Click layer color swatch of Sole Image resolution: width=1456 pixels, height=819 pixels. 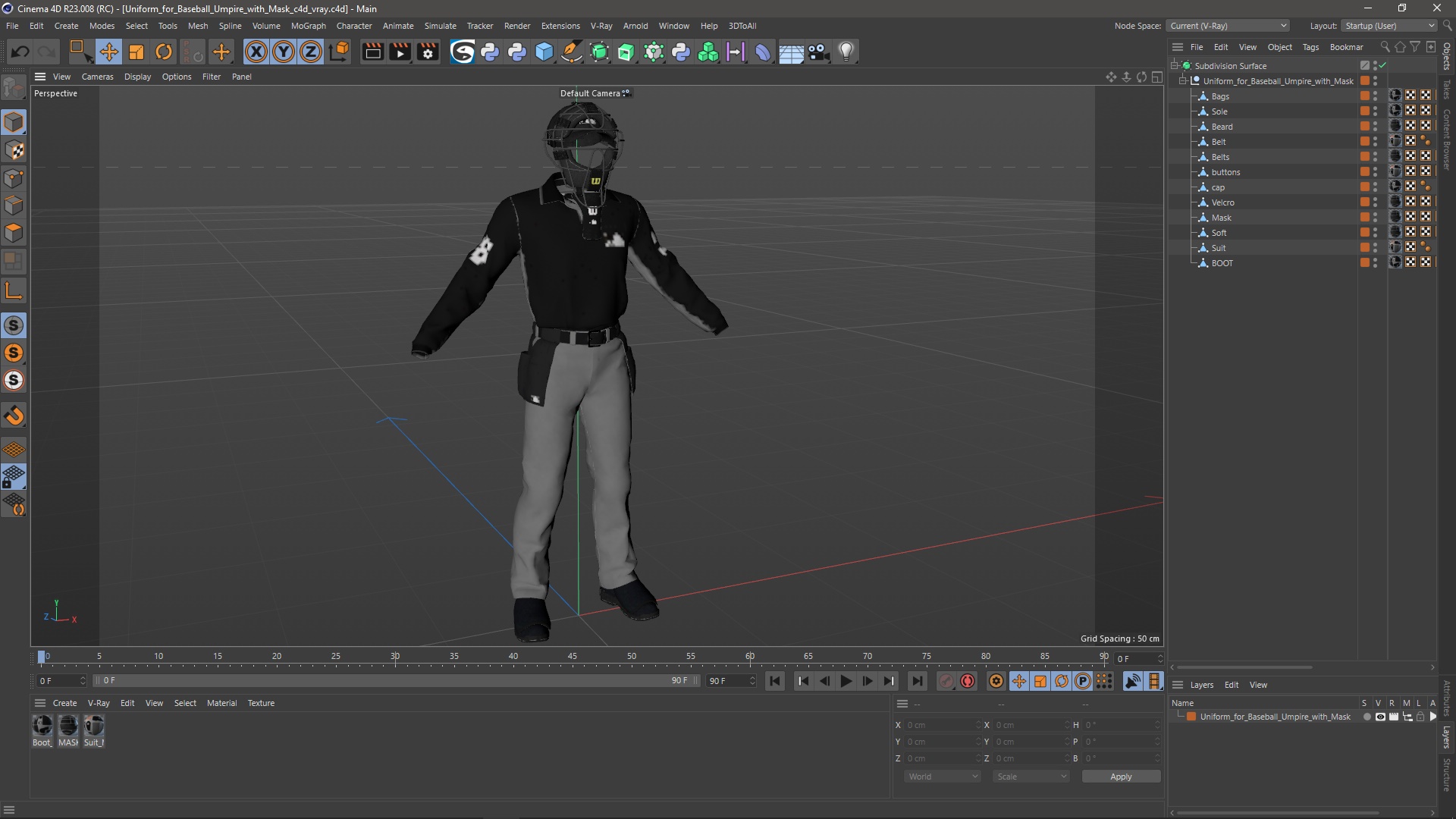click(1365, 111)
